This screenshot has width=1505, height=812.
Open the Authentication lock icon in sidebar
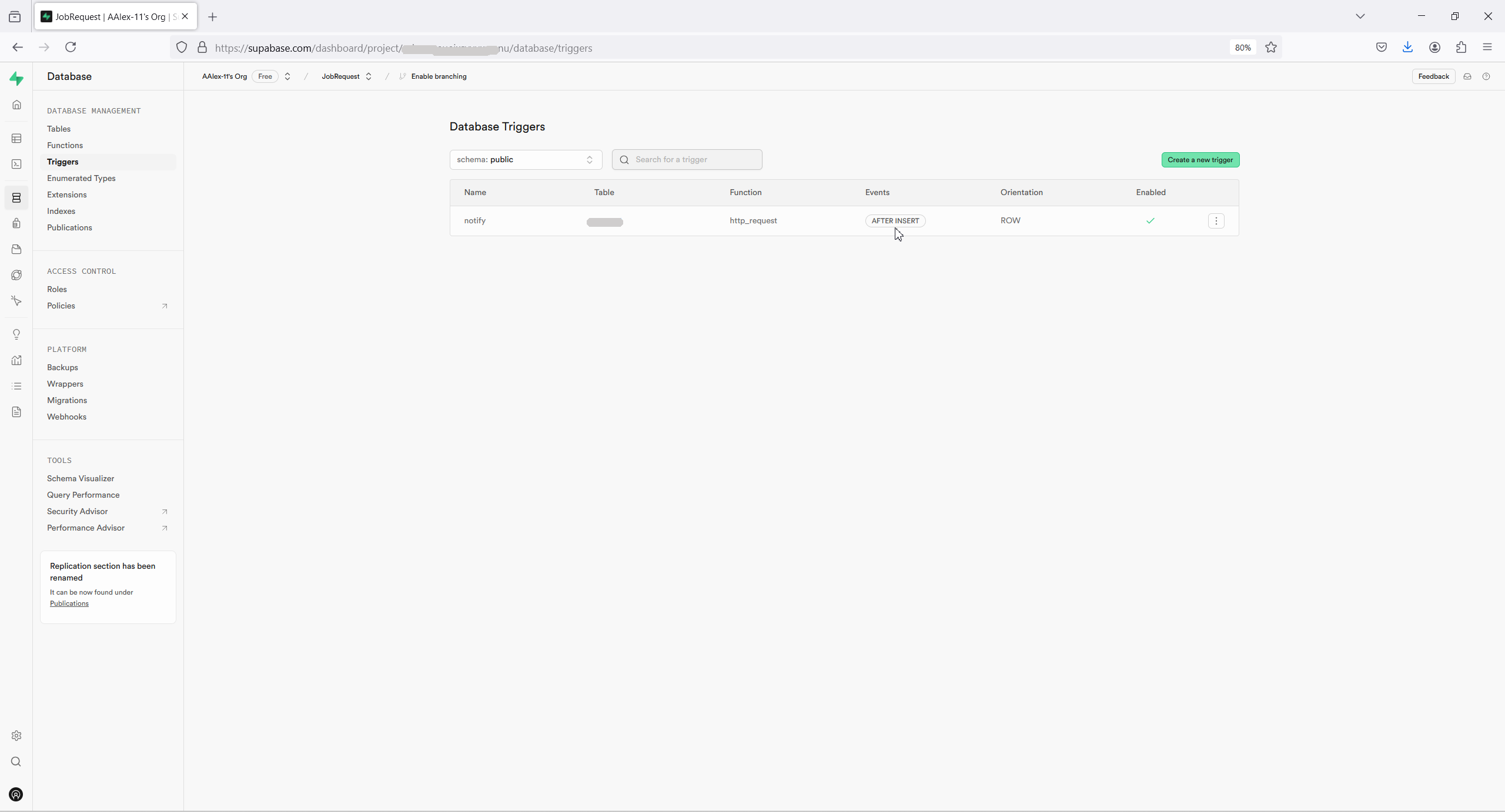16,223
